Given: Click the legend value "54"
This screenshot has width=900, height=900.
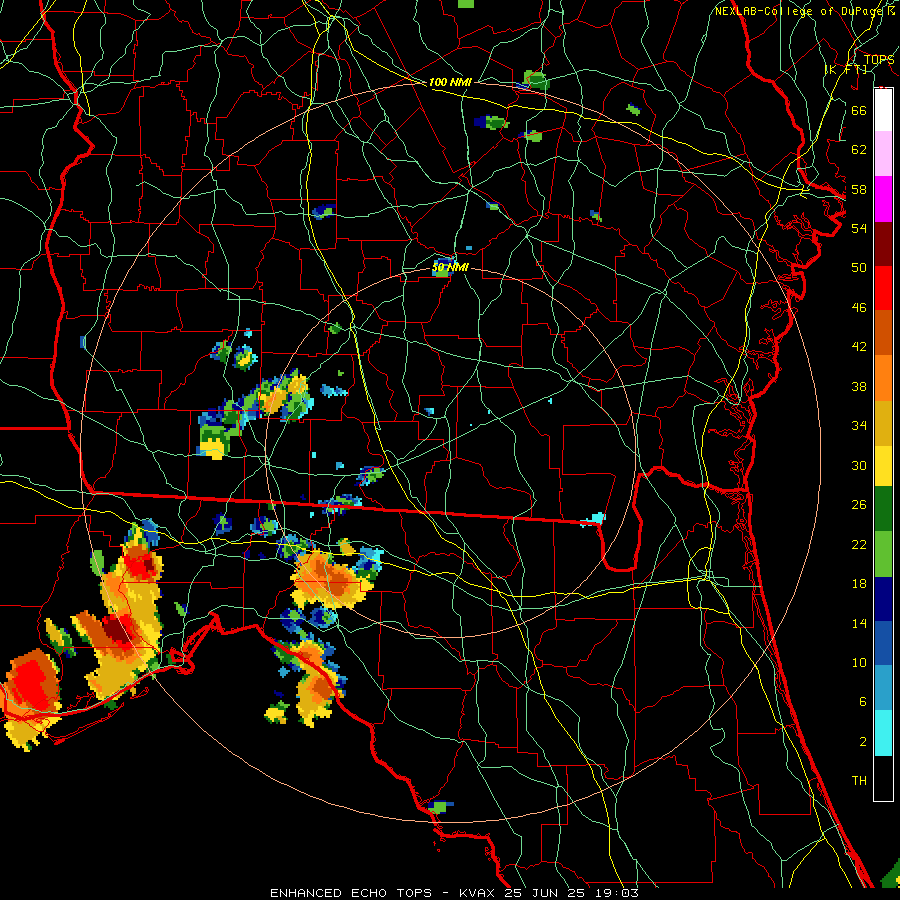Looking at the screenshot, I should coord(859,228).
